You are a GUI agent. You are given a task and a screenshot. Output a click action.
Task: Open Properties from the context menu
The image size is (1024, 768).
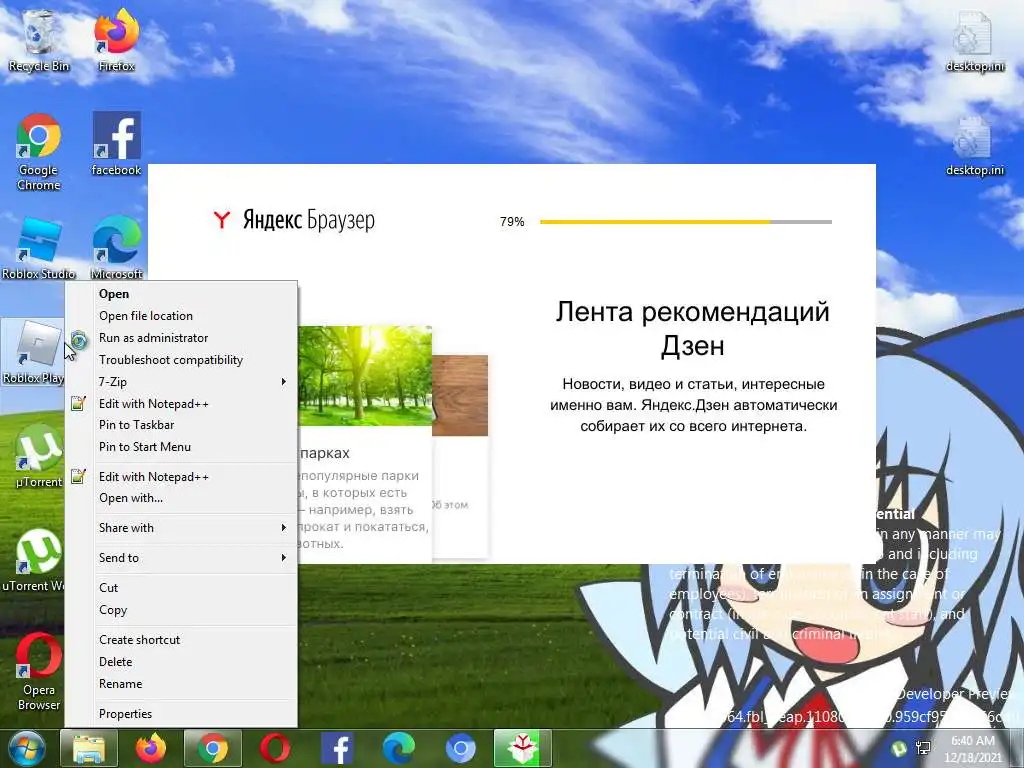[182, 714]
